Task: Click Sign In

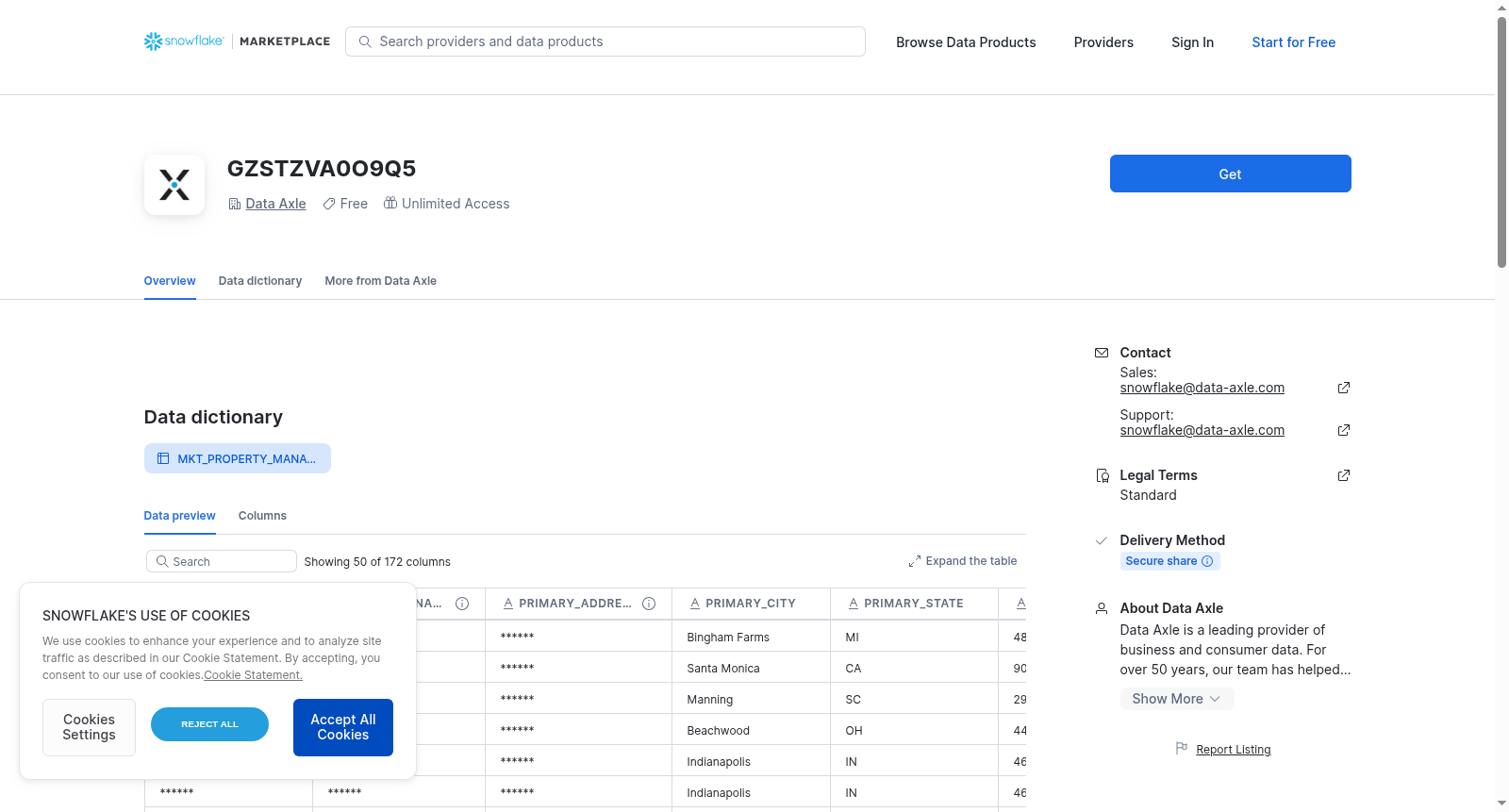Action: point(1192,42)
